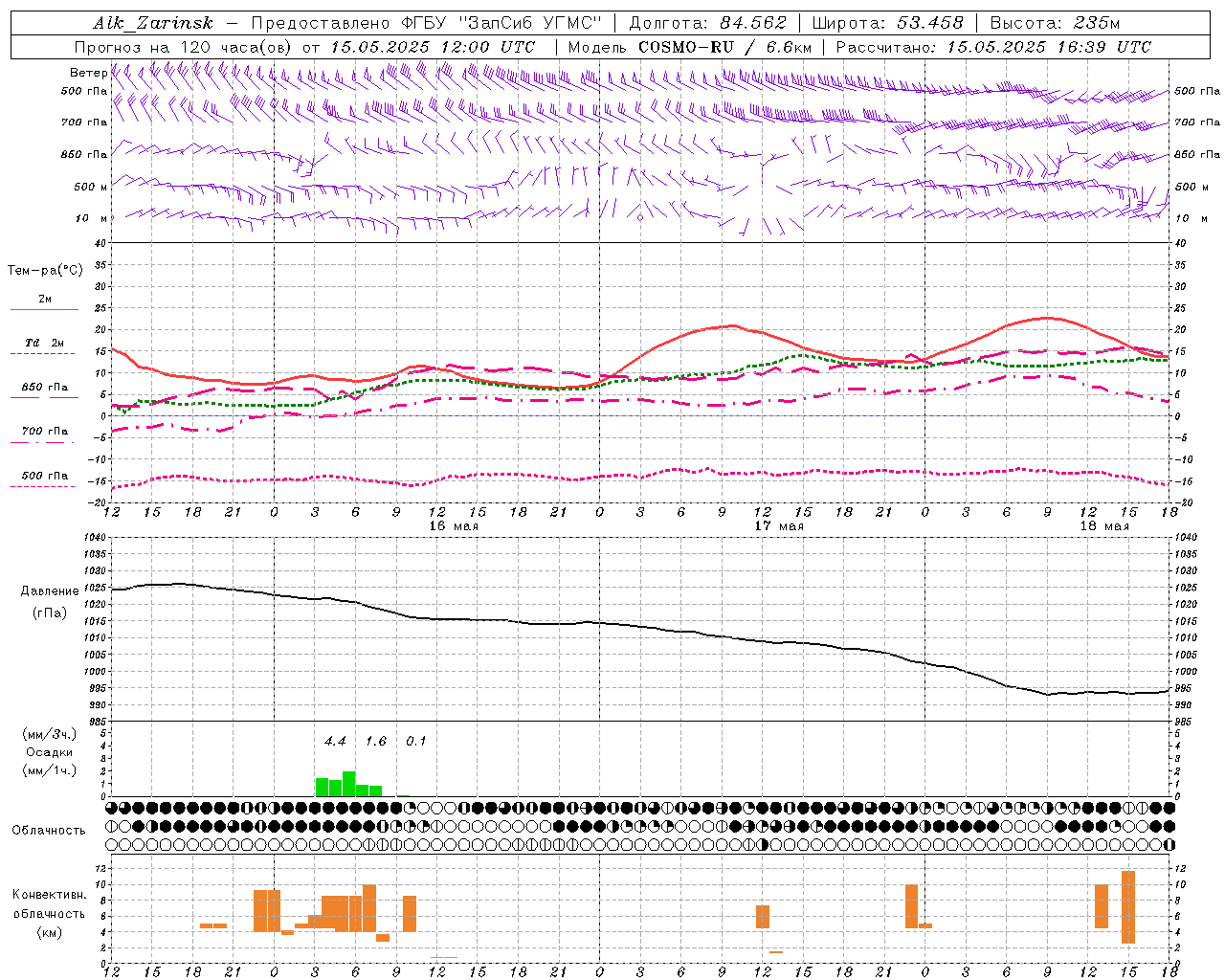Viewport: 1225px width, 980px height.
Task: Click the Модель COSMO-RU / 6.6км label
Action: tap(689, 47)
